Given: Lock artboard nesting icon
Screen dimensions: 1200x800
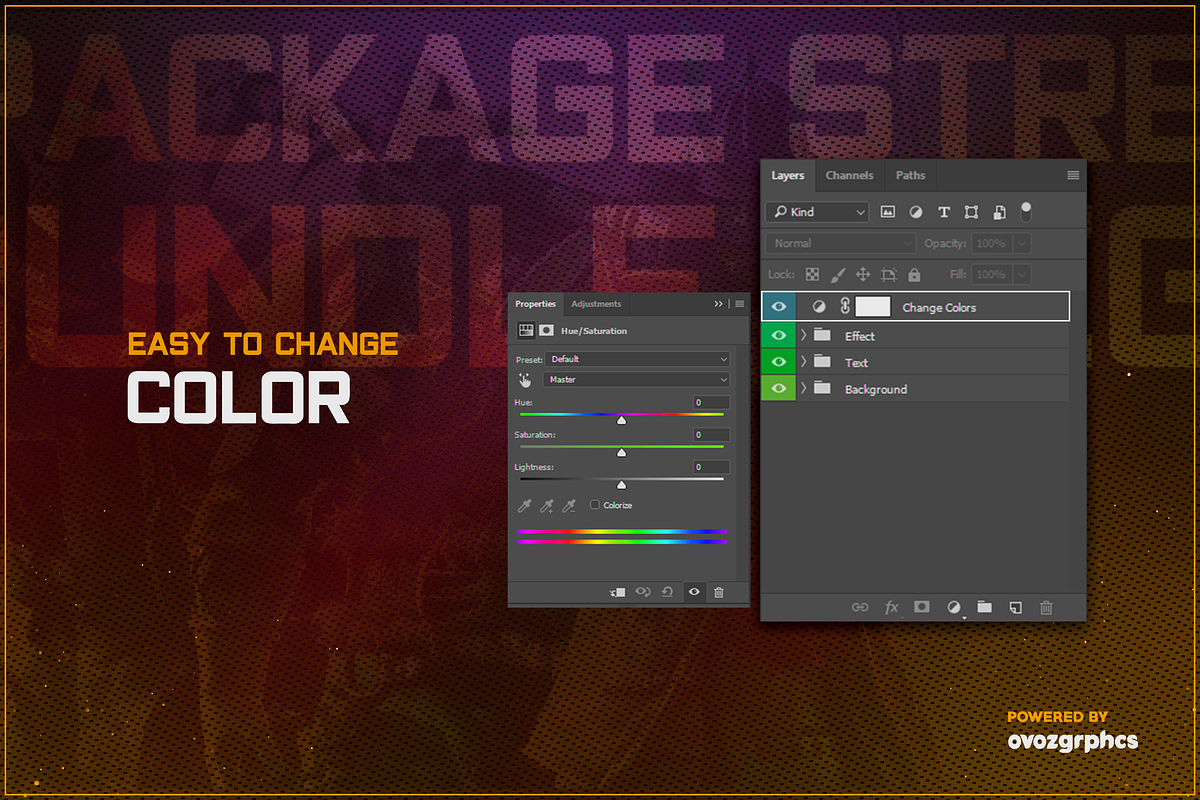Looking at the screenshot, I should point(888,274).
